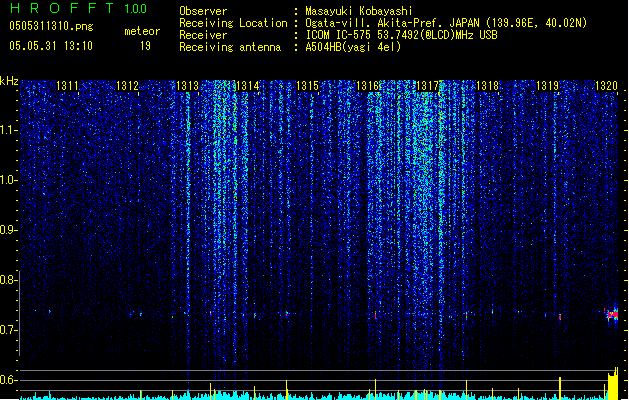629x400 pixels.
Task: Click the receiver ICOM IC-575 text
Action: (x=401, y=35)
